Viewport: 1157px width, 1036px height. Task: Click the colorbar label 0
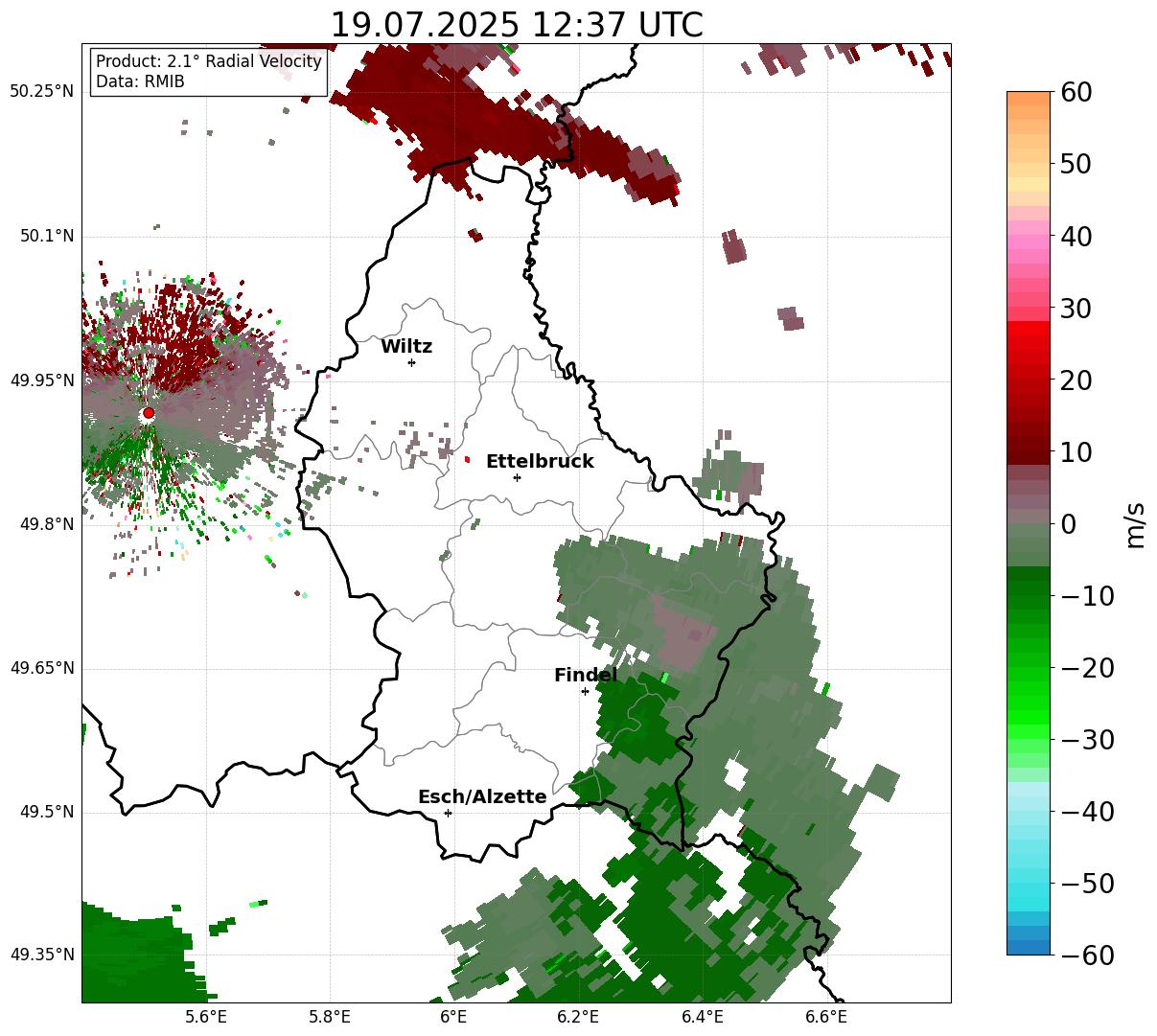(x=1069, y=524)
